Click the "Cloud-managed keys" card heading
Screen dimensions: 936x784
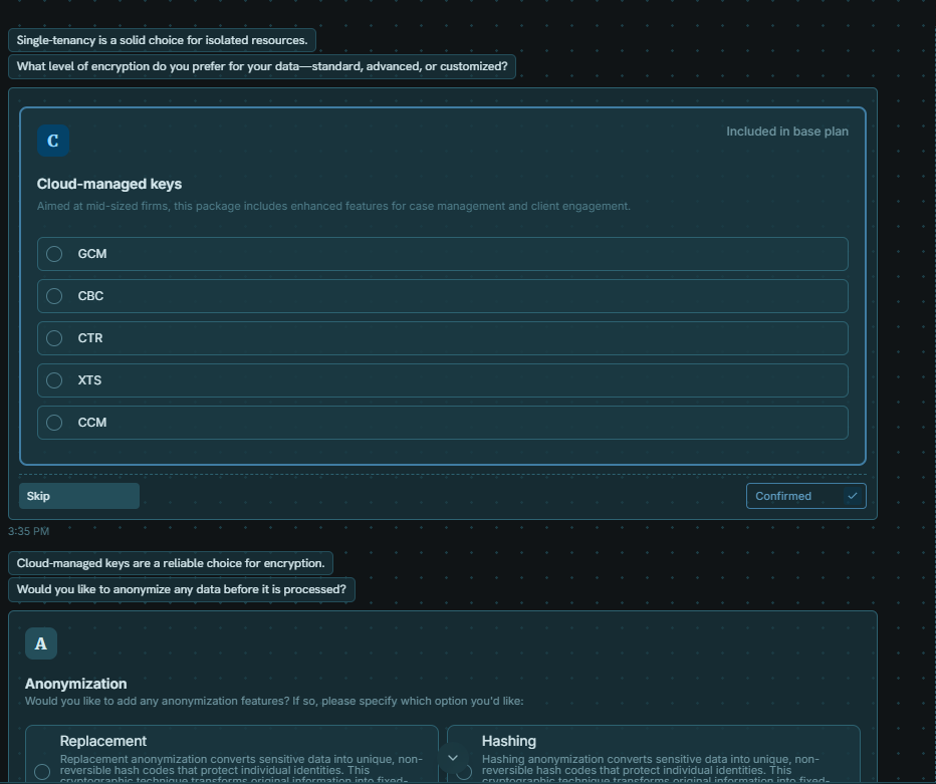[109, 184]
